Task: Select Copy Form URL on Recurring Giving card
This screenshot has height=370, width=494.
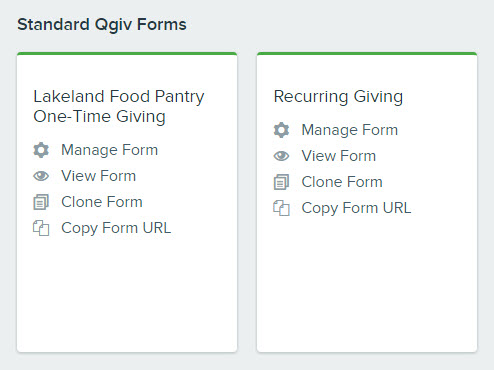Action: 356,208
